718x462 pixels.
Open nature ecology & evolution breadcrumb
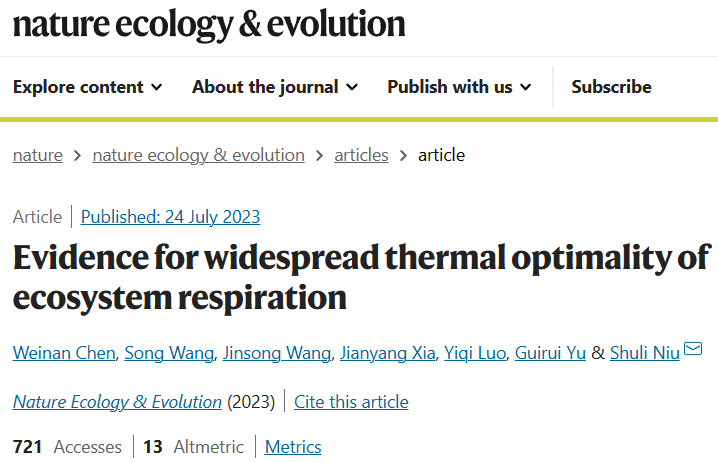point(198,155)
